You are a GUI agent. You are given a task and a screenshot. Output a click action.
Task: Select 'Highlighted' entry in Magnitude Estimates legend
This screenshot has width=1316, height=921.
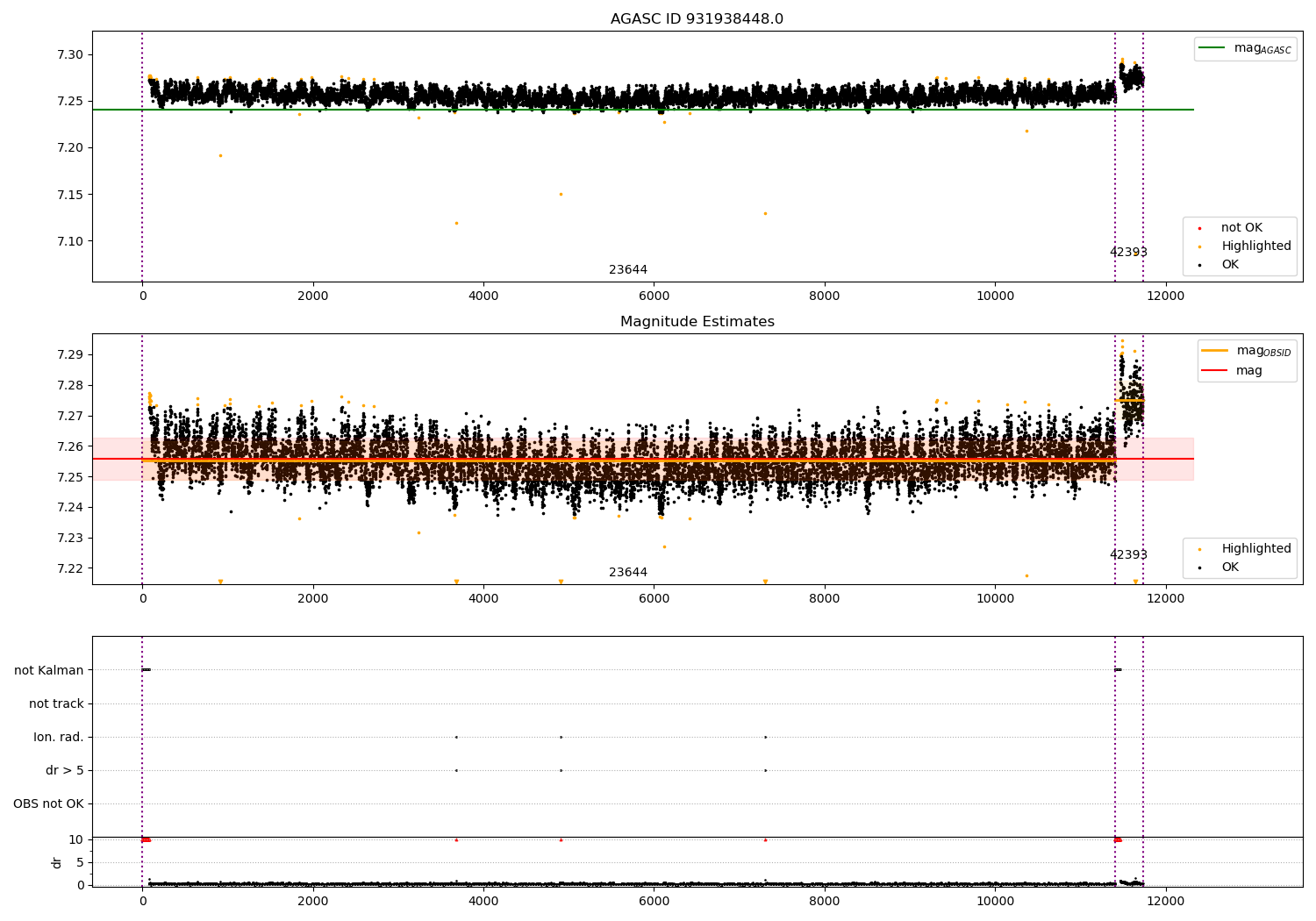tap(1255, 549)
